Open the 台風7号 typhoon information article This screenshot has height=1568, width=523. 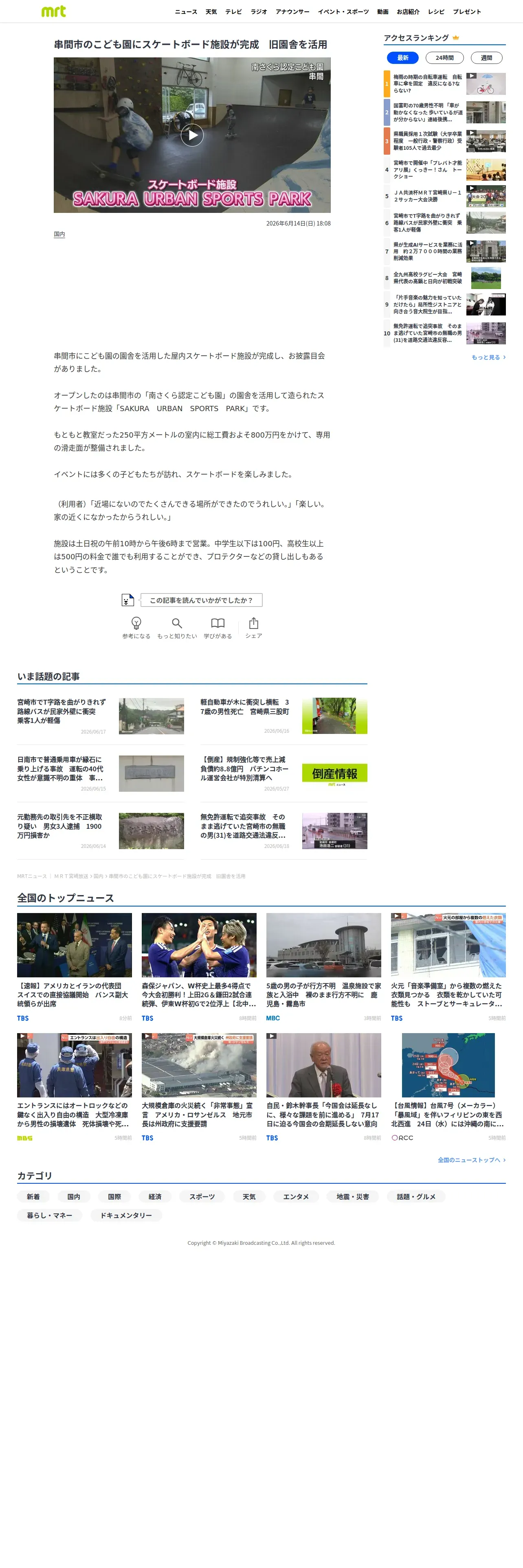[448, 1115]
